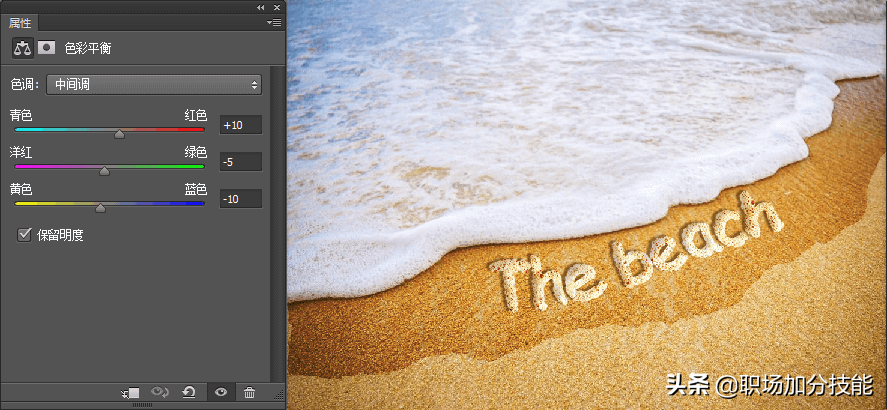Image resolution: width=887 pixels, height=410 pixels.
Task: Switch to the 属性 tab
Action: pyautogui.click(x=20, y=23)
